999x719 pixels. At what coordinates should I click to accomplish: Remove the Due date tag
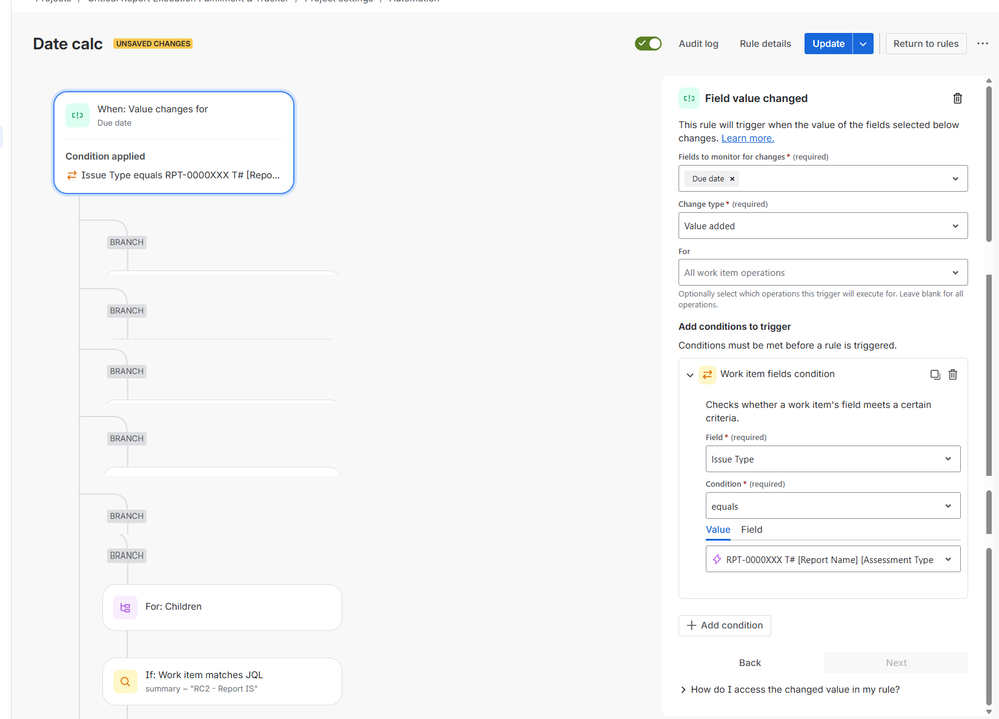pyautogui.click(x=732, y=179)
